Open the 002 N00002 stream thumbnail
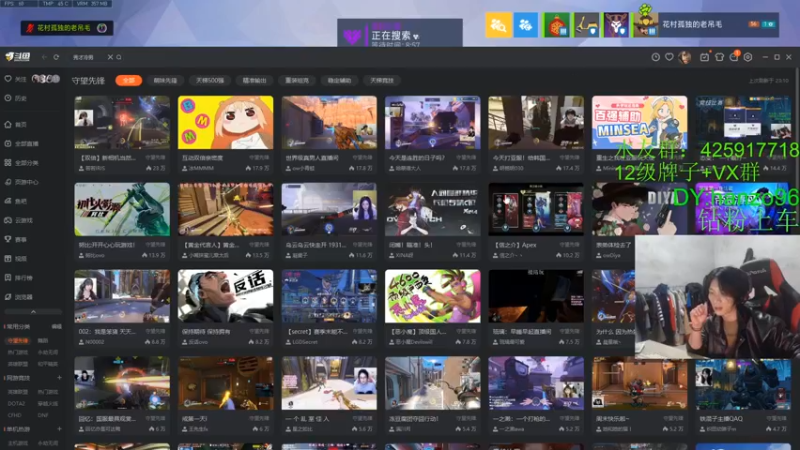This screenshot has height=450, width=800. (122, 296)
